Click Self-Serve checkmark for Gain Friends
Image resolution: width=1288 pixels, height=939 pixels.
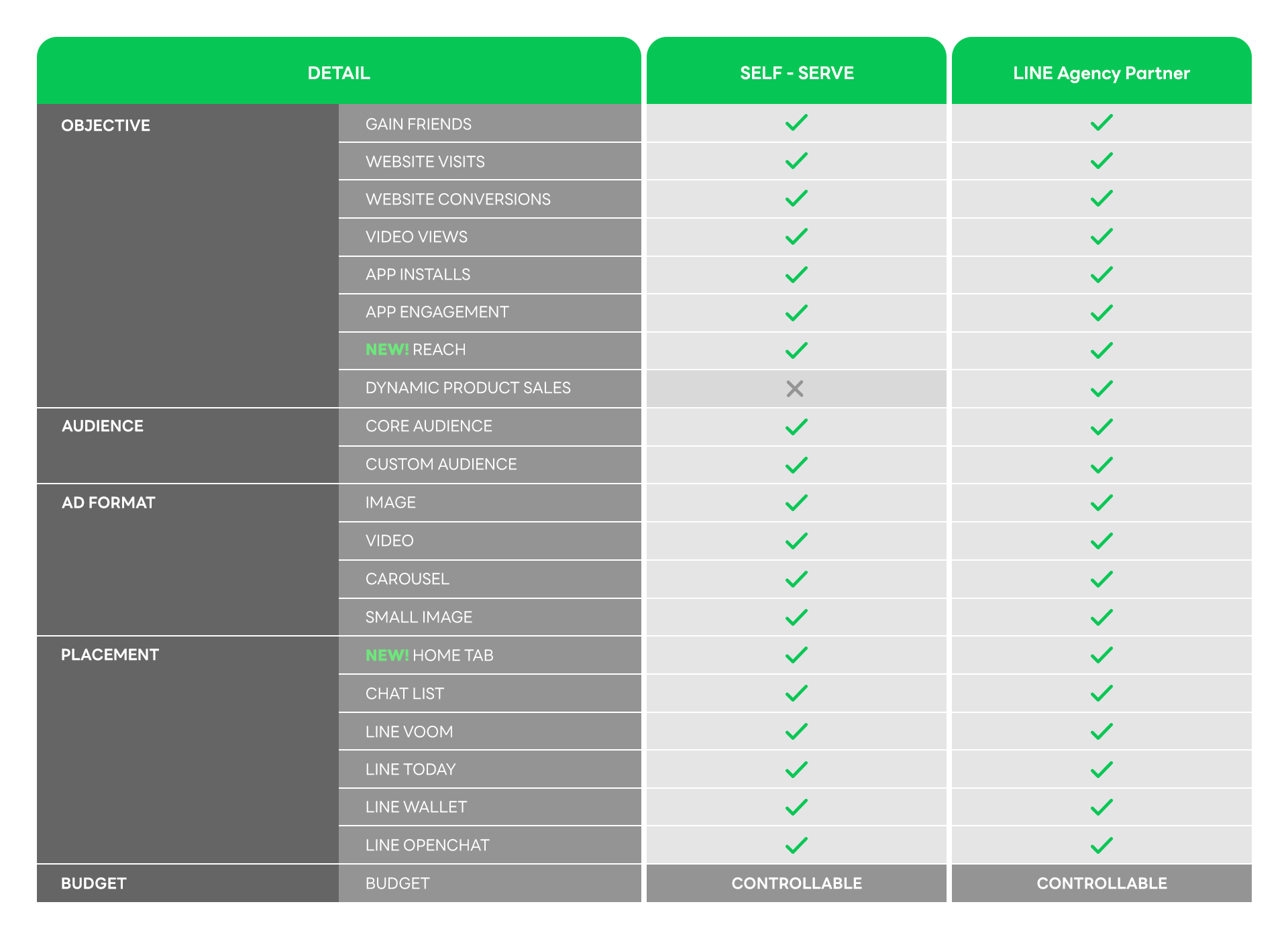796,123
